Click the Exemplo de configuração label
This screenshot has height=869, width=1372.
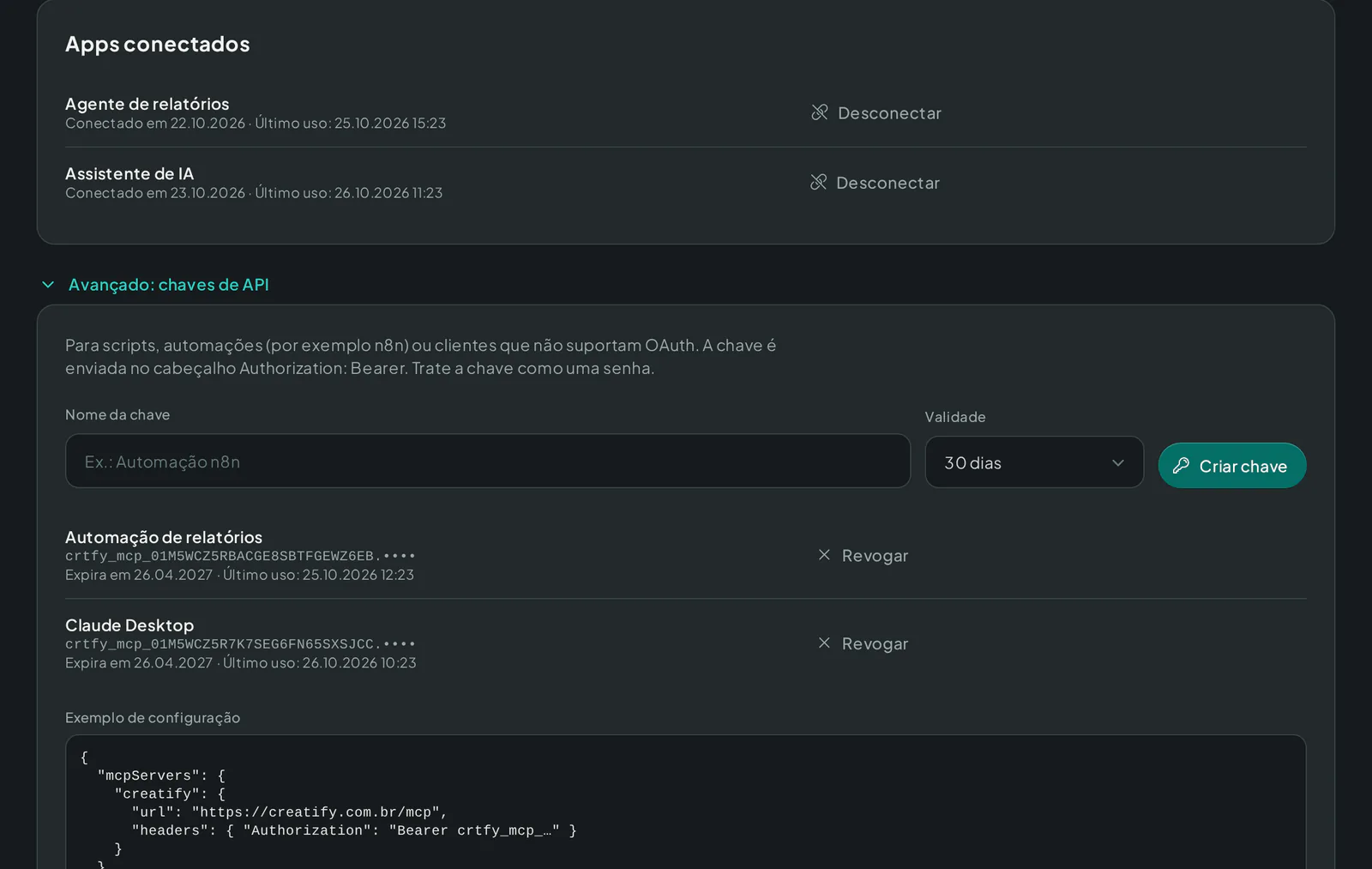153,717
